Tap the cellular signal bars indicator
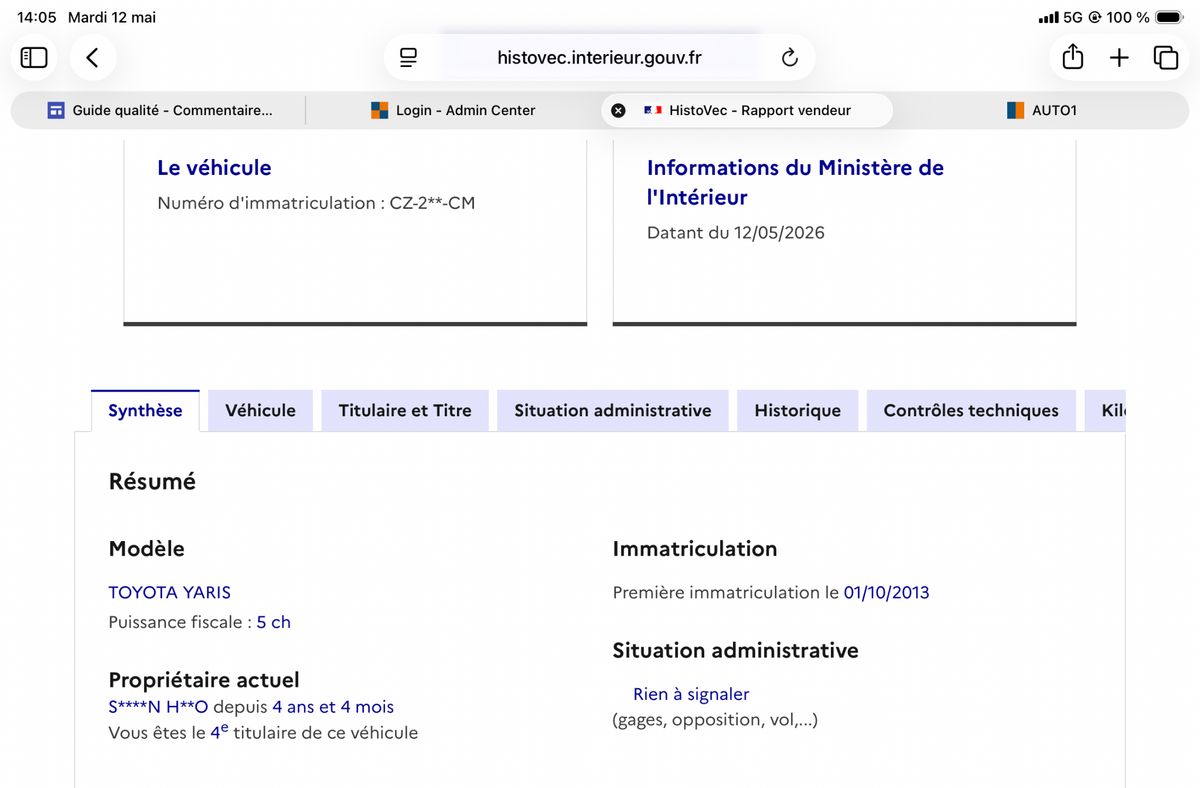 (x=1048, y=17)
